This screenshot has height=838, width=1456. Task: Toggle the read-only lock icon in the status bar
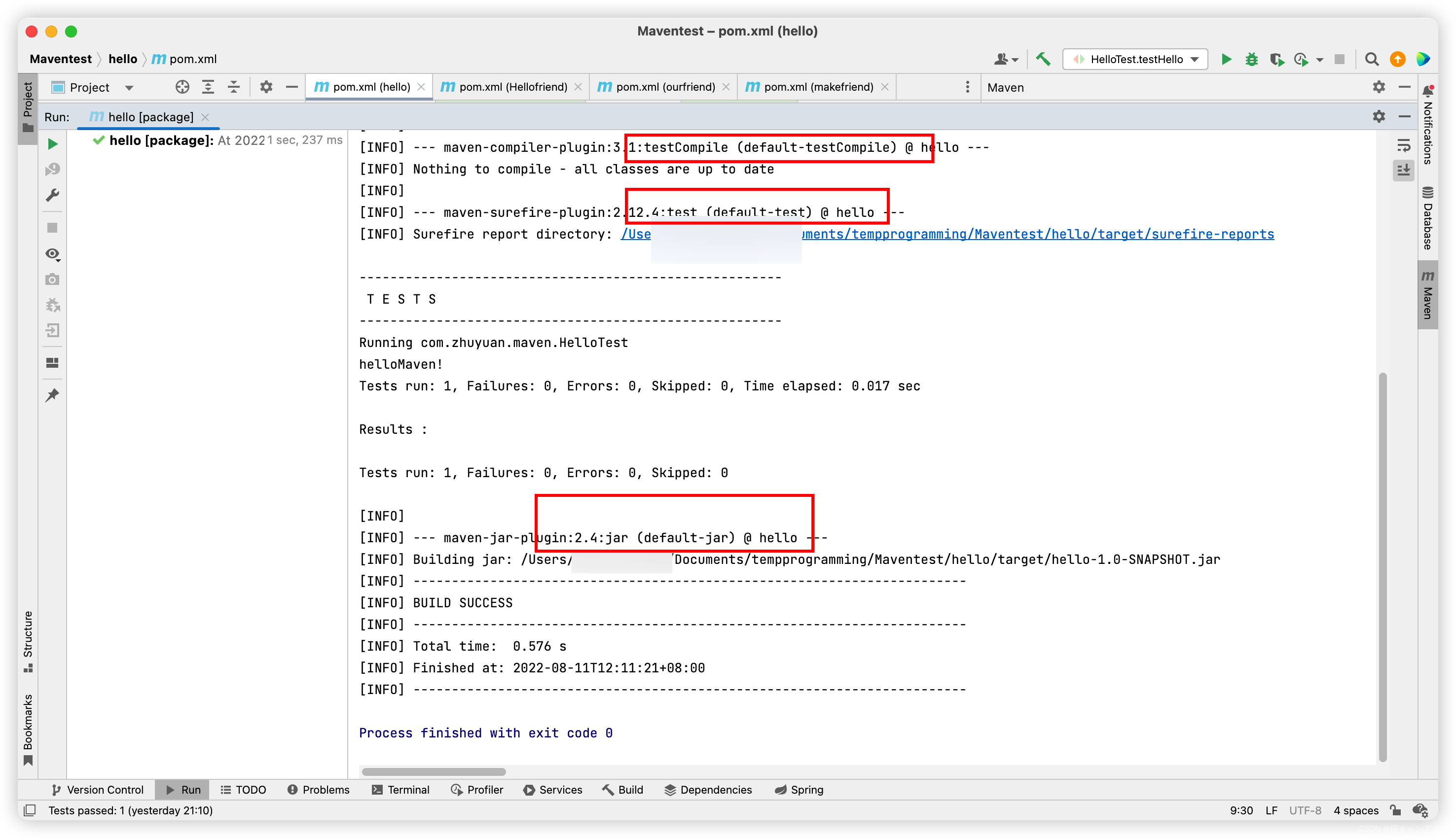(x=1394, y=810)
